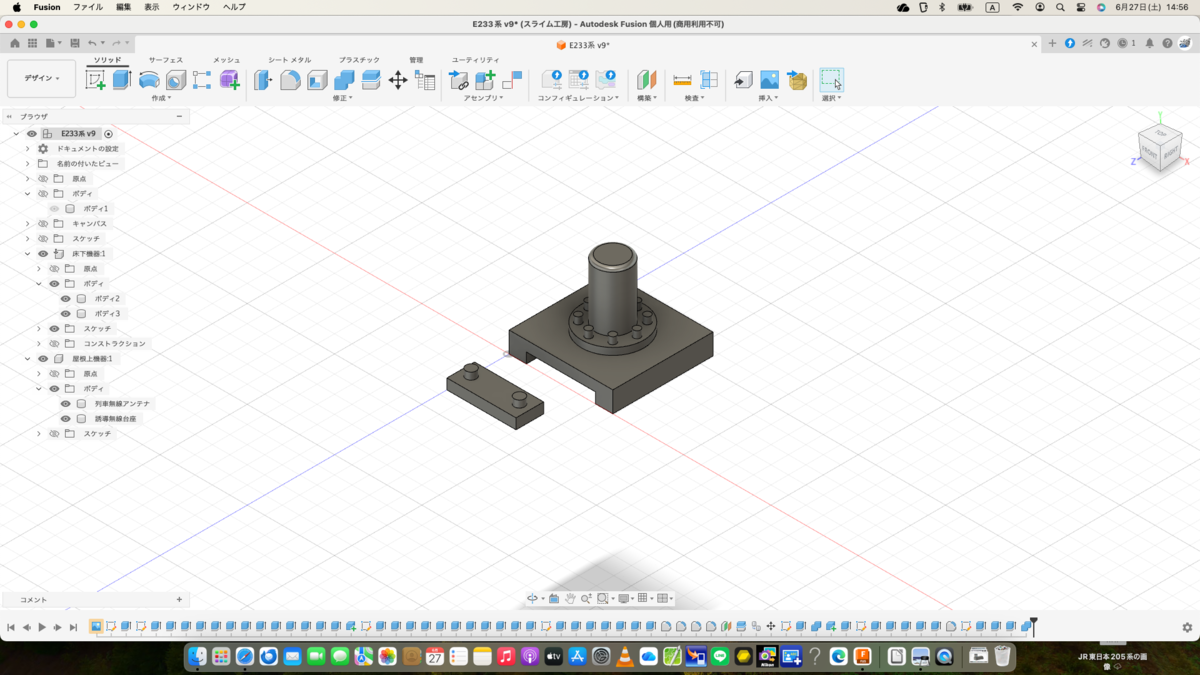The image size is (1200, 675).
Task: Click the Insert Canvas image icon
Action: pyautogui.click(x=769, y=80)
